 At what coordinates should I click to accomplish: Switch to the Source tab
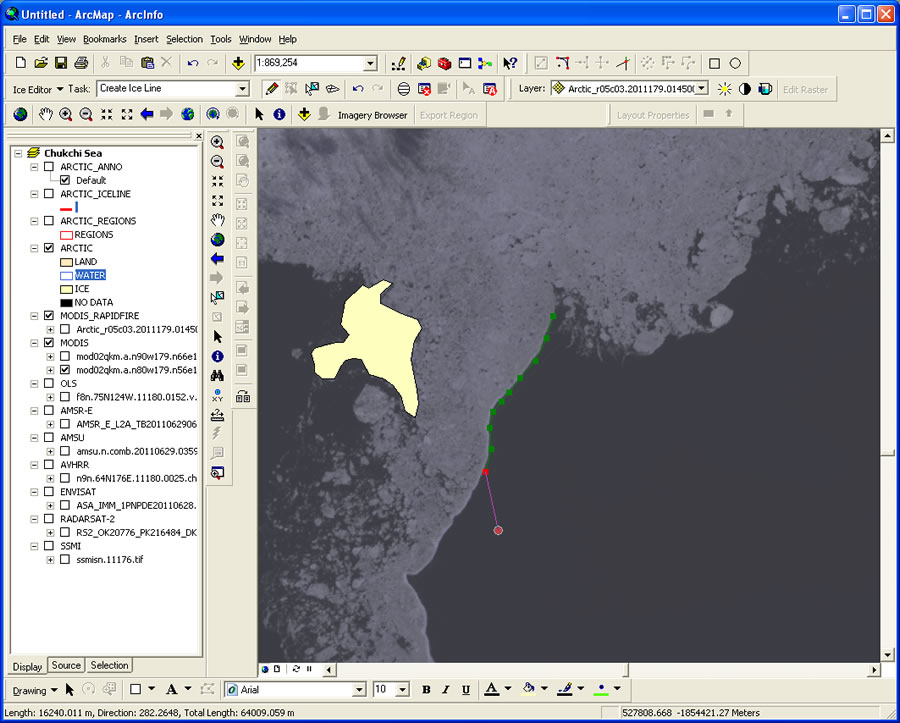coord(66,665)
